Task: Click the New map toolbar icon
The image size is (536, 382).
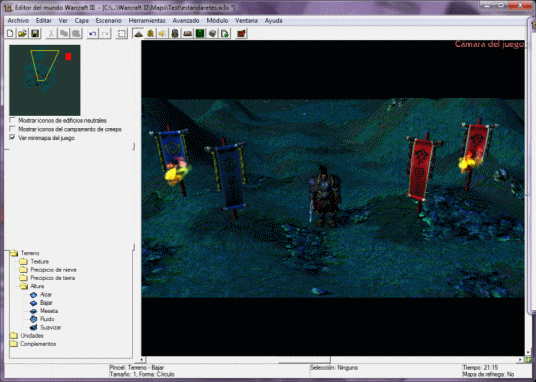Action: click(x=10, y=33)
